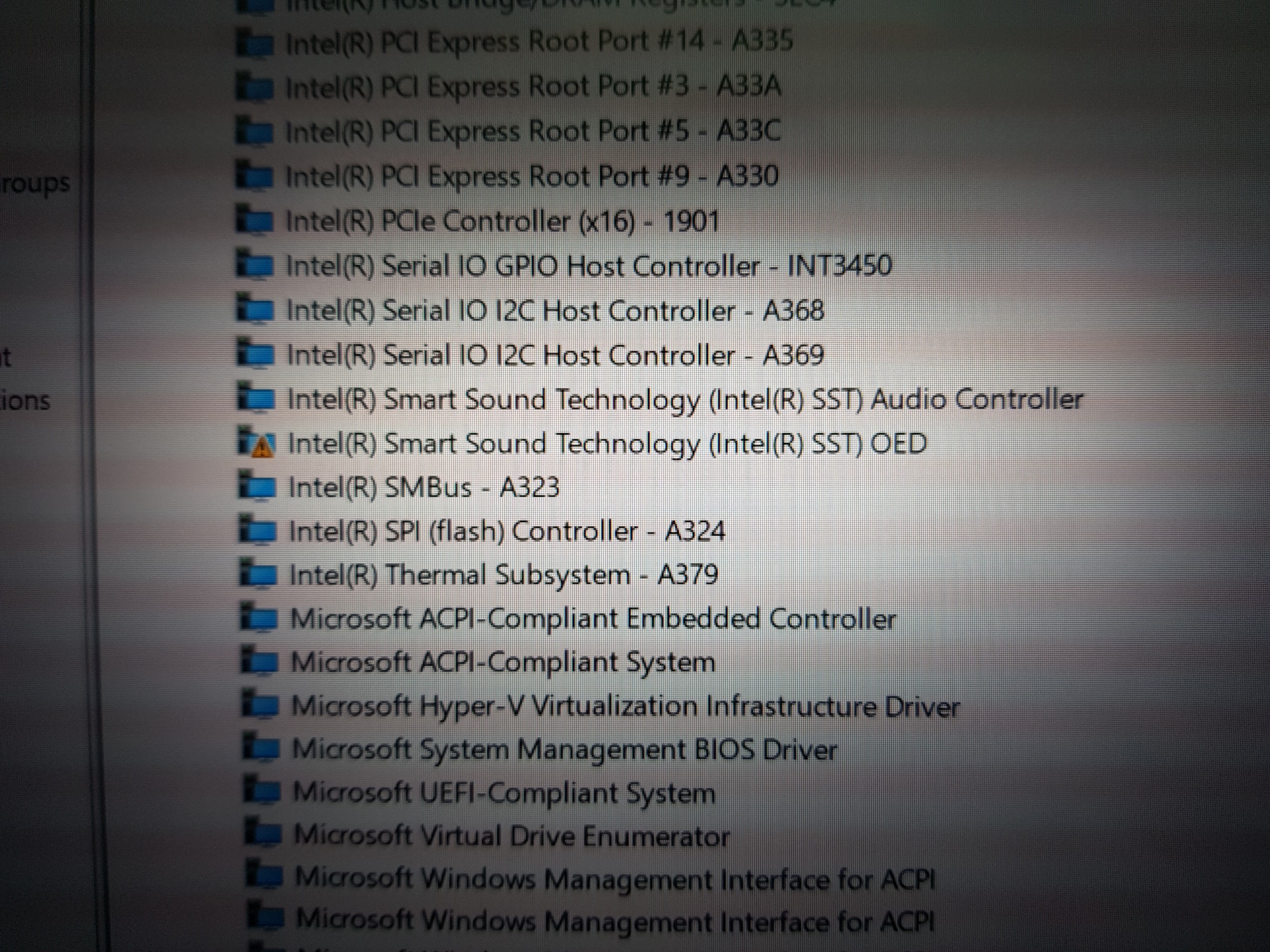
Task: Select Serial IO I2C Host Controller - A369
Action: [x=555, y=355]
